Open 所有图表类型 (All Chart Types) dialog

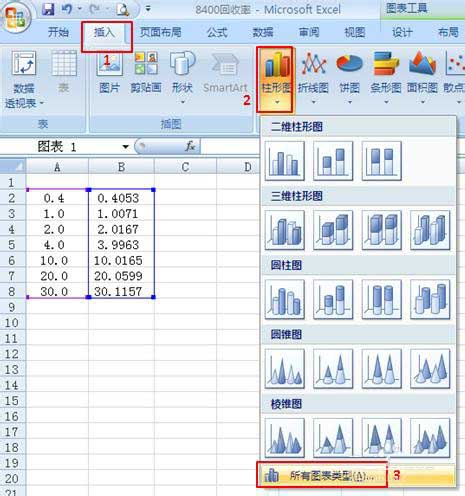pos(358,475)
